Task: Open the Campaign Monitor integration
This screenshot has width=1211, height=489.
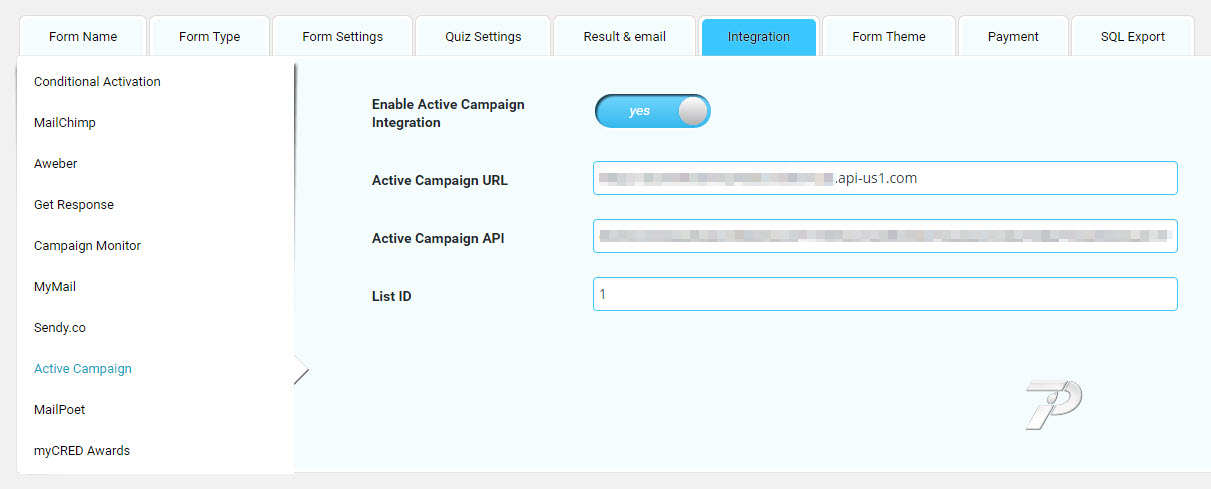Action: pyautogui.click(x=87, y=246)
